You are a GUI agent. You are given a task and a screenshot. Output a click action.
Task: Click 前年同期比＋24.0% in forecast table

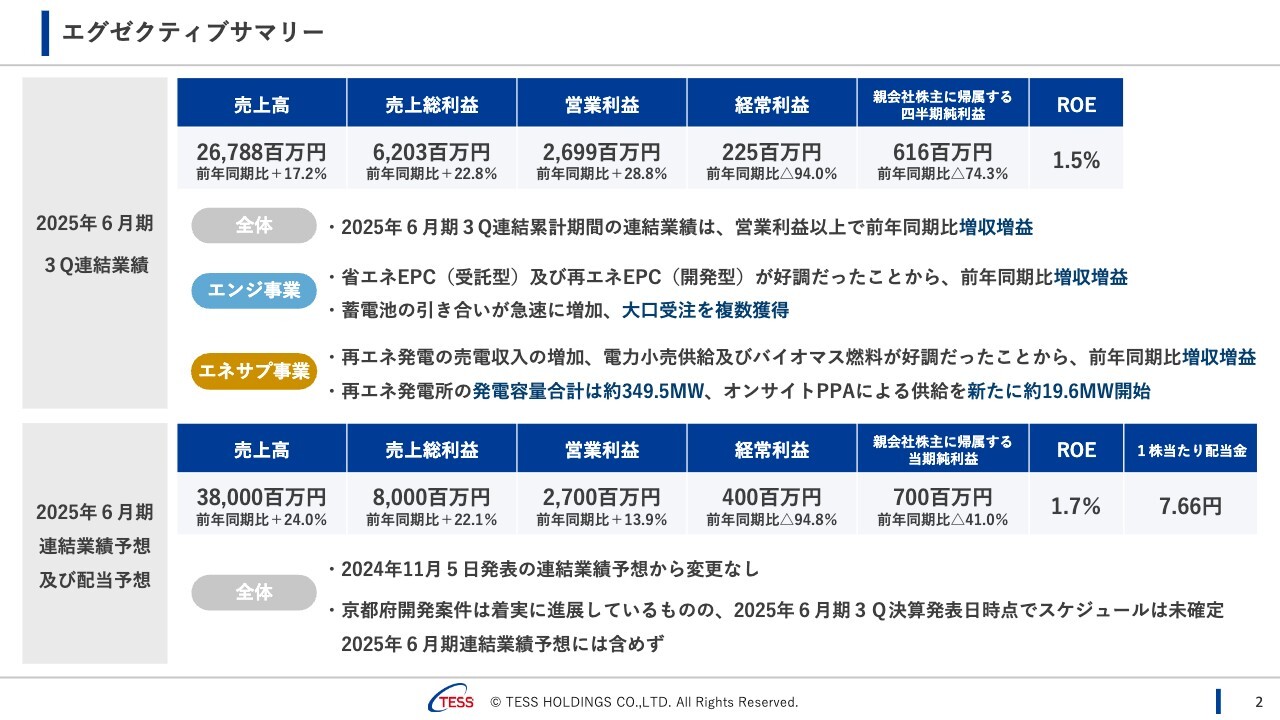click(262, 520)
